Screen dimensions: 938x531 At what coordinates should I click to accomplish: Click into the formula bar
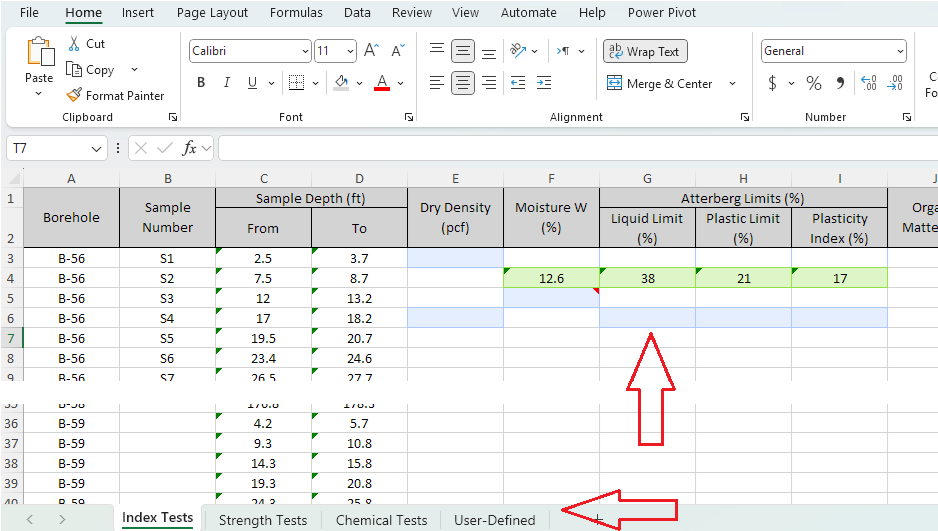(578, 148)
